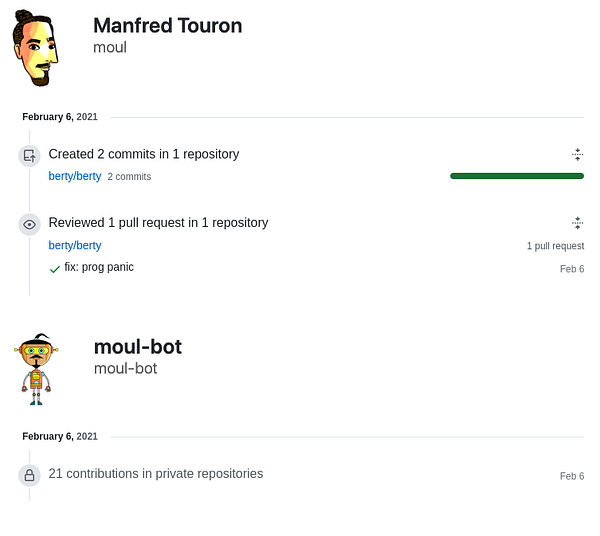Click the lock icon for private contributions
This screenshot has width=600, height=536.
pyautogui.click(x=29, y=475)
